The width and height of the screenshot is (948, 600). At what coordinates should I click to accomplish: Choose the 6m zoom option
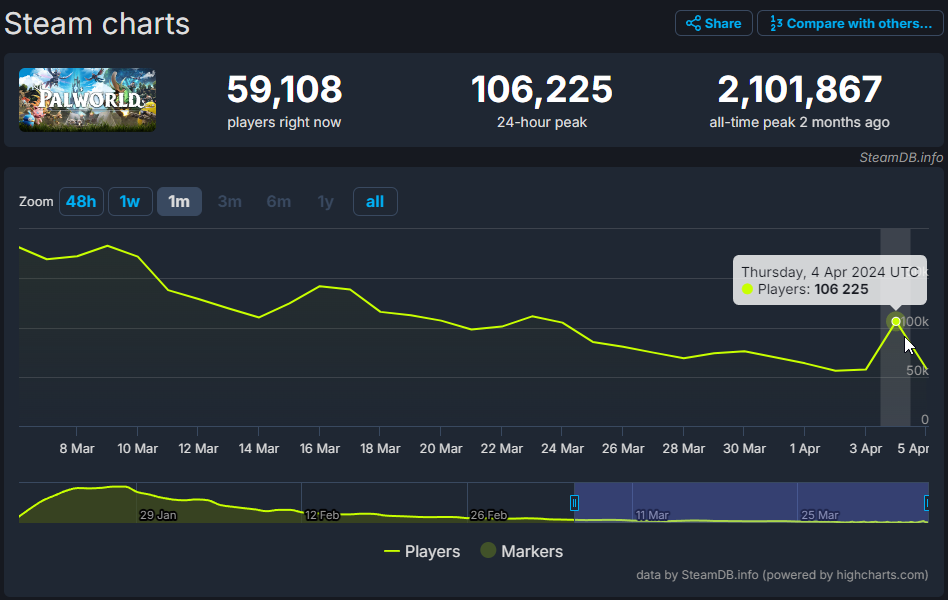coord(278,202)
